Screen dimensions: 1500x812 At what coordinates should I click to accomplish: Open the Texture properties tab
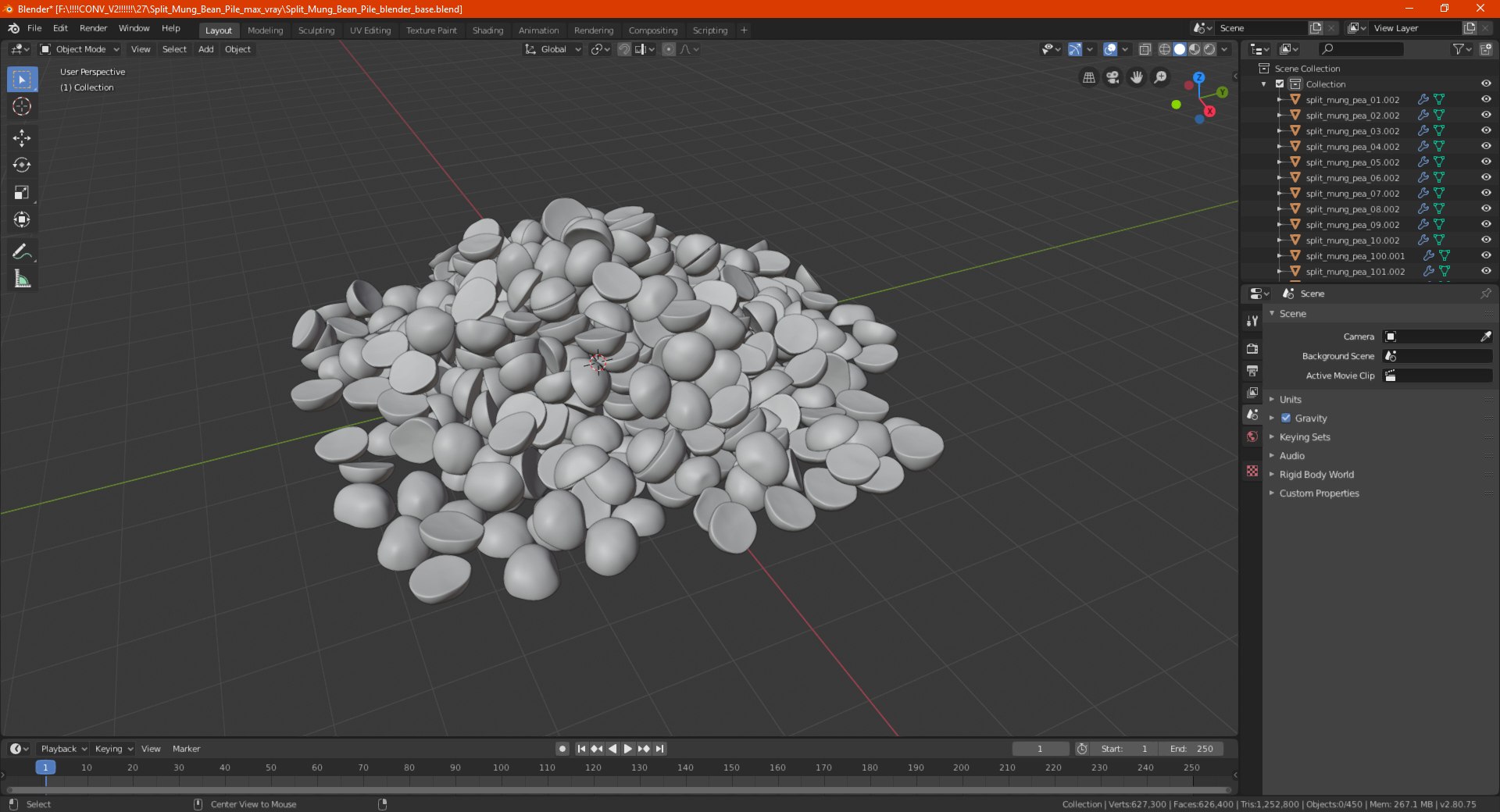1252,471
